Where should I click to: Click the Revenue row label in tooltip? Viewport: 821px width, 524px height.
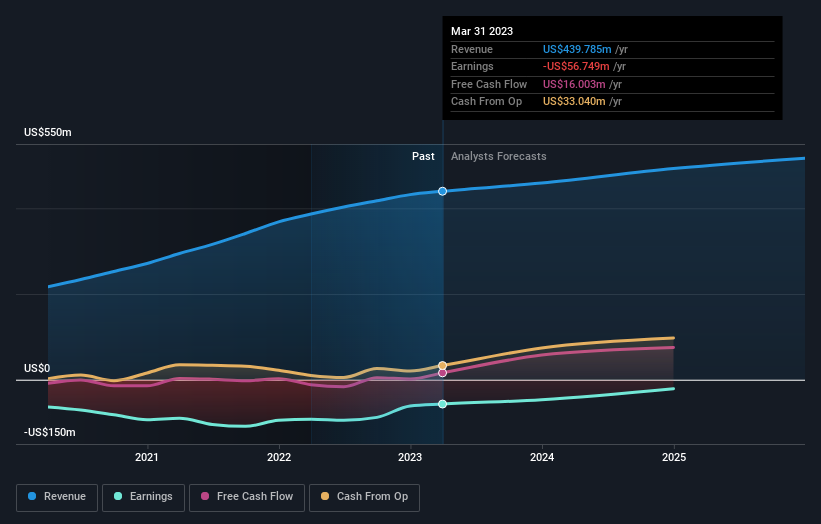click(x=472, y=49)
